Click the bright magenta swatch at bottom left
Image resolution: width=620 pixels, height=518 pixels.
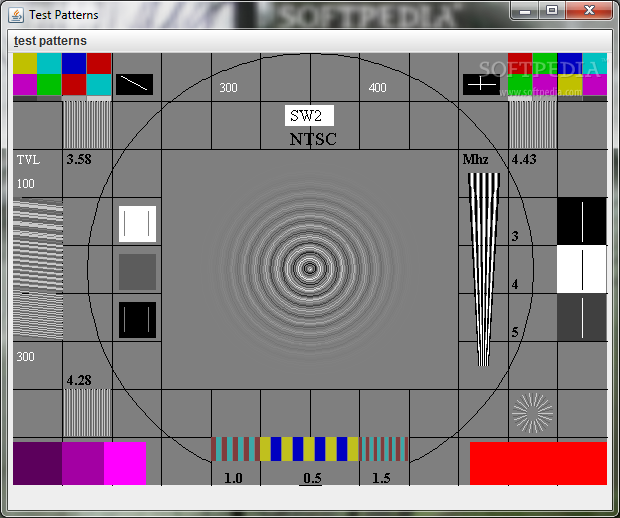125,463
